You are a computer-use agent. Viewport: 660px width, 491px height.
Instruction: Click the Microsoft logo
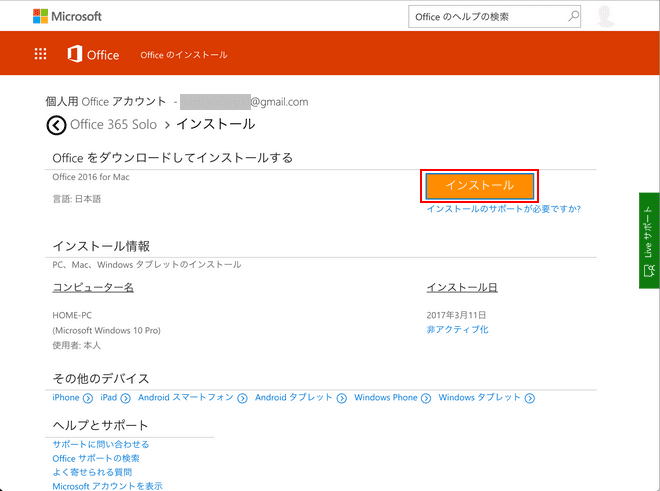click(x=67, y=16)
